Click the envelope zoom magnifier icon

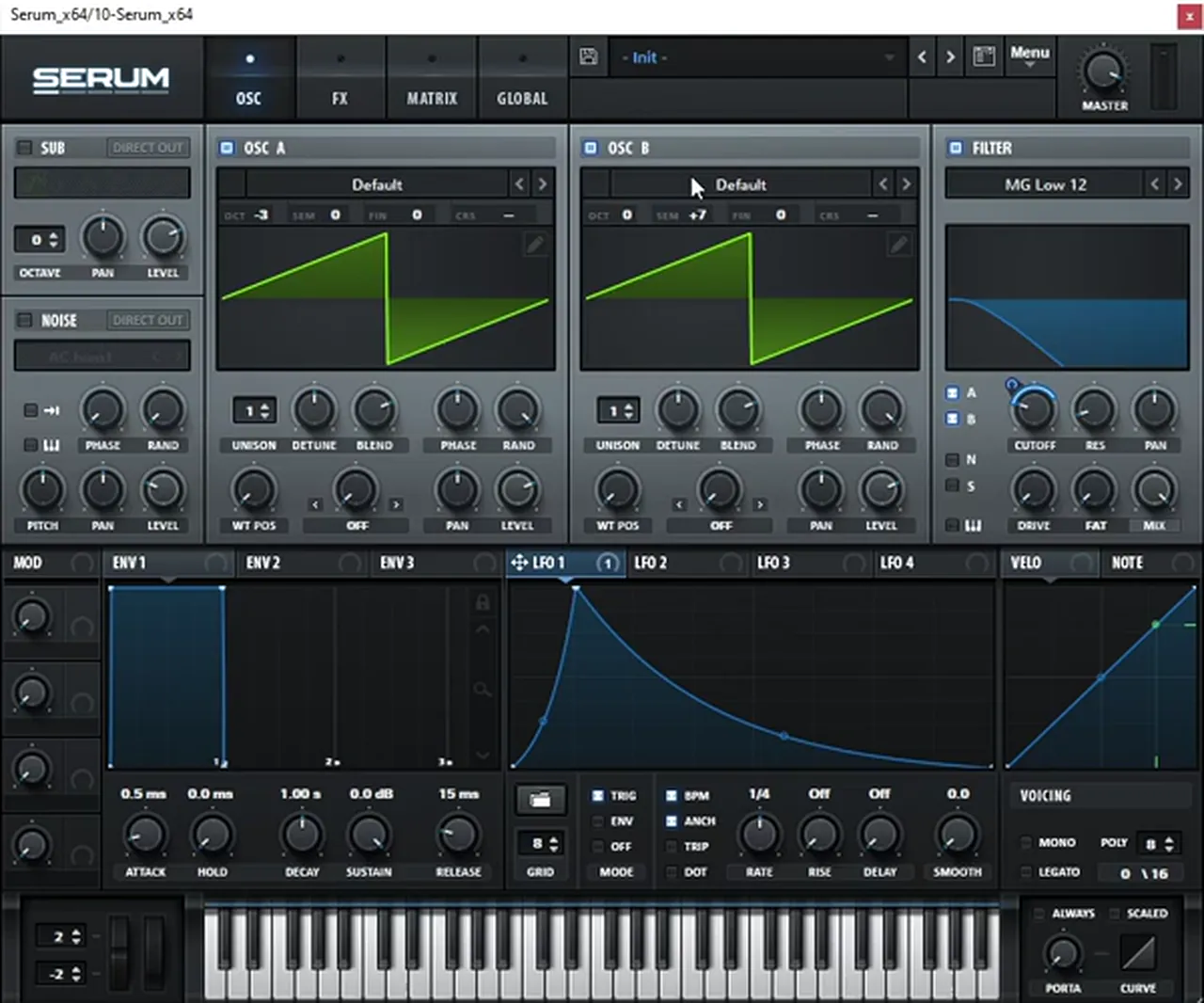[483, 691]
